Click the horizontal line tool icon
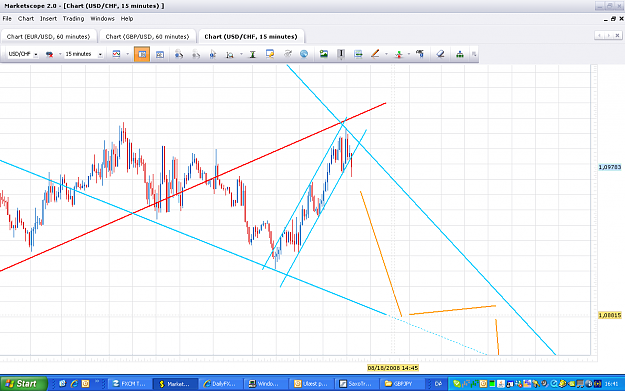 pos(358,54)
